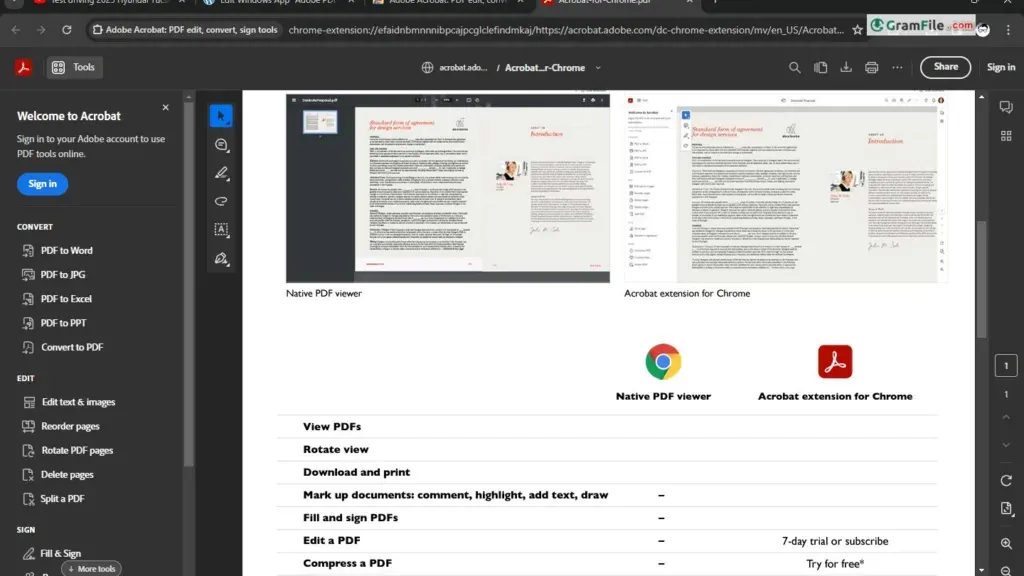Click the 'Edit a PDF' row label

(332, 541)
